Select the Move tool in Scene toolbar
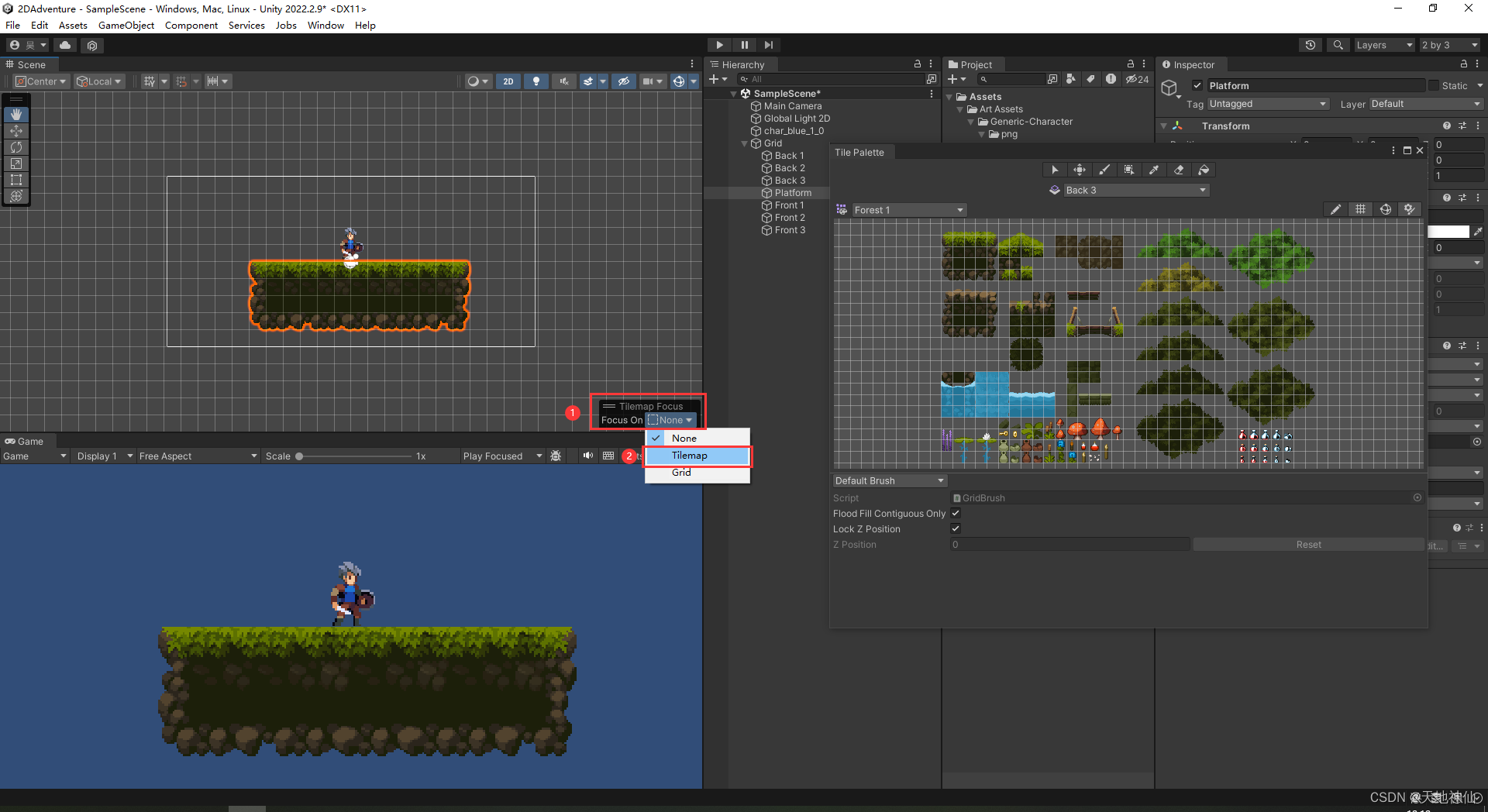The width and height of the screenshot is (1488, 812). click(x=16, y=131)
